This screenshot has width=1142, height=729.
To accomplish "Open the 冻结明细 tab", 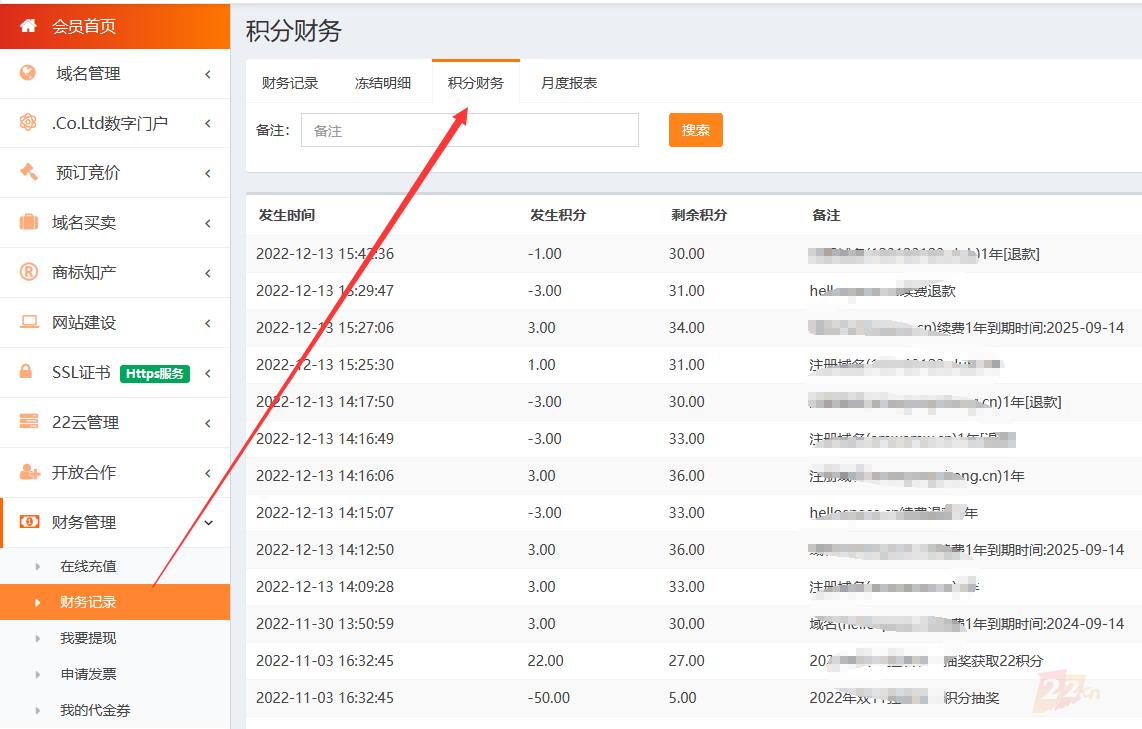I will pyautogui.click(x=383, y=83).
